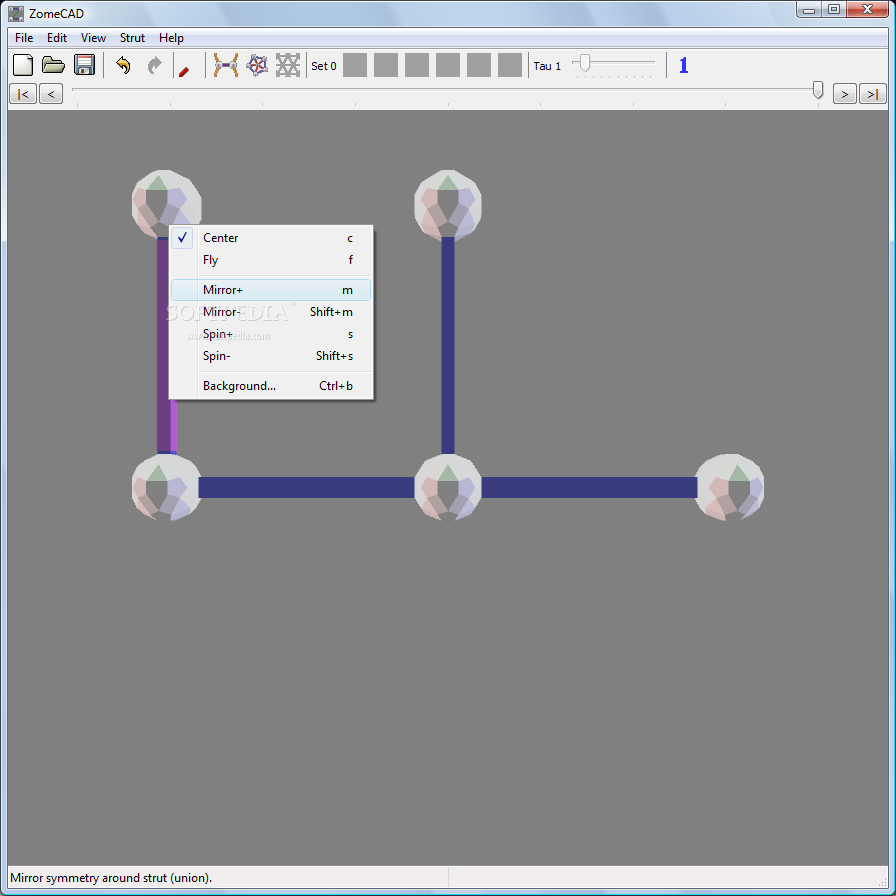Screen dimensions: 896x896
Task: Open the View menu
Action: [x=93, y=38]
